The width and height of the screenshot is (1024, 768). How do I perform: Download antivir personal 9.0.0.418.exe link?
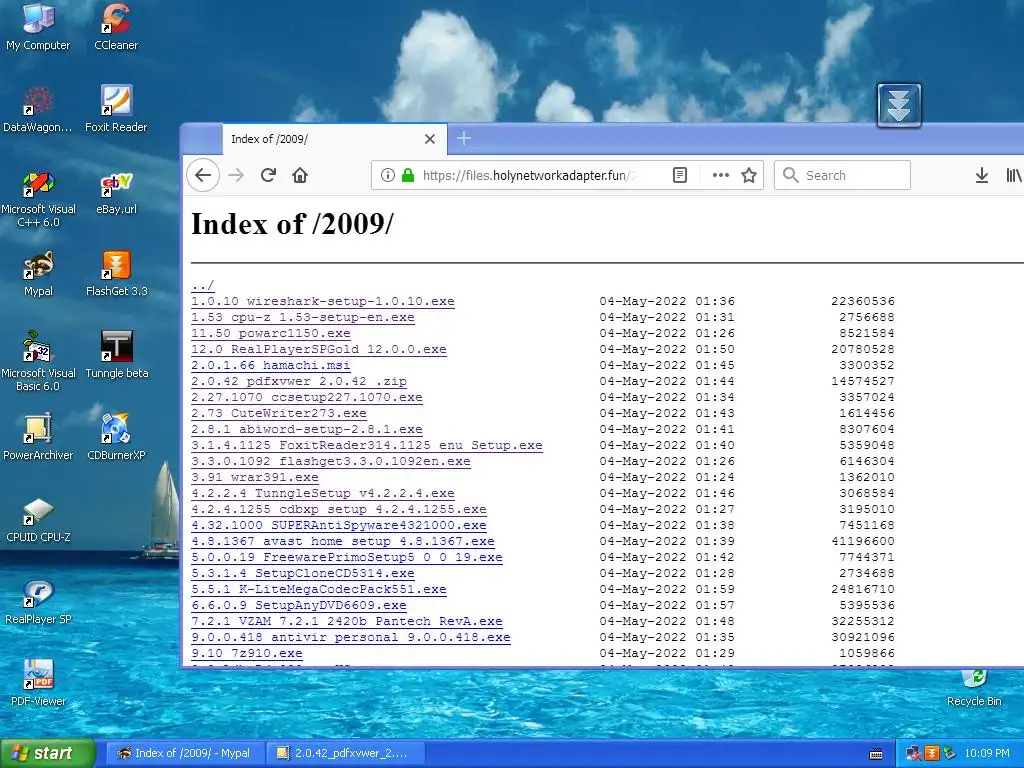[x=351, y=637]
